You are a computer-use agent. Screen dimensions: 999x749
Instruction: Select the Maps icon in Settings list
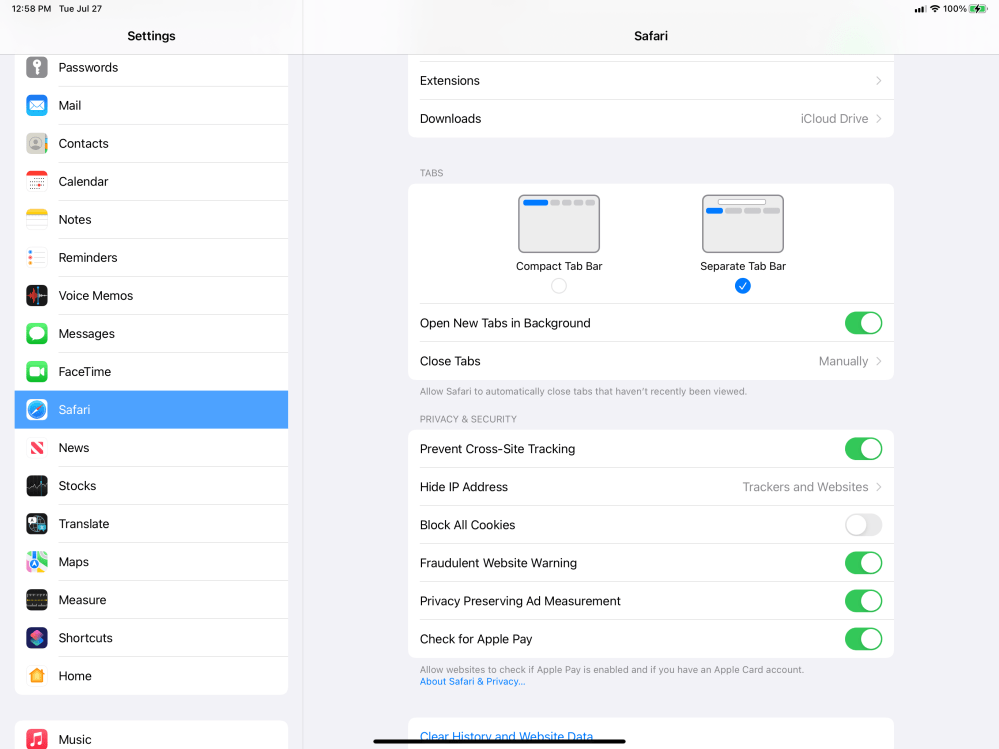coord(37,562)
